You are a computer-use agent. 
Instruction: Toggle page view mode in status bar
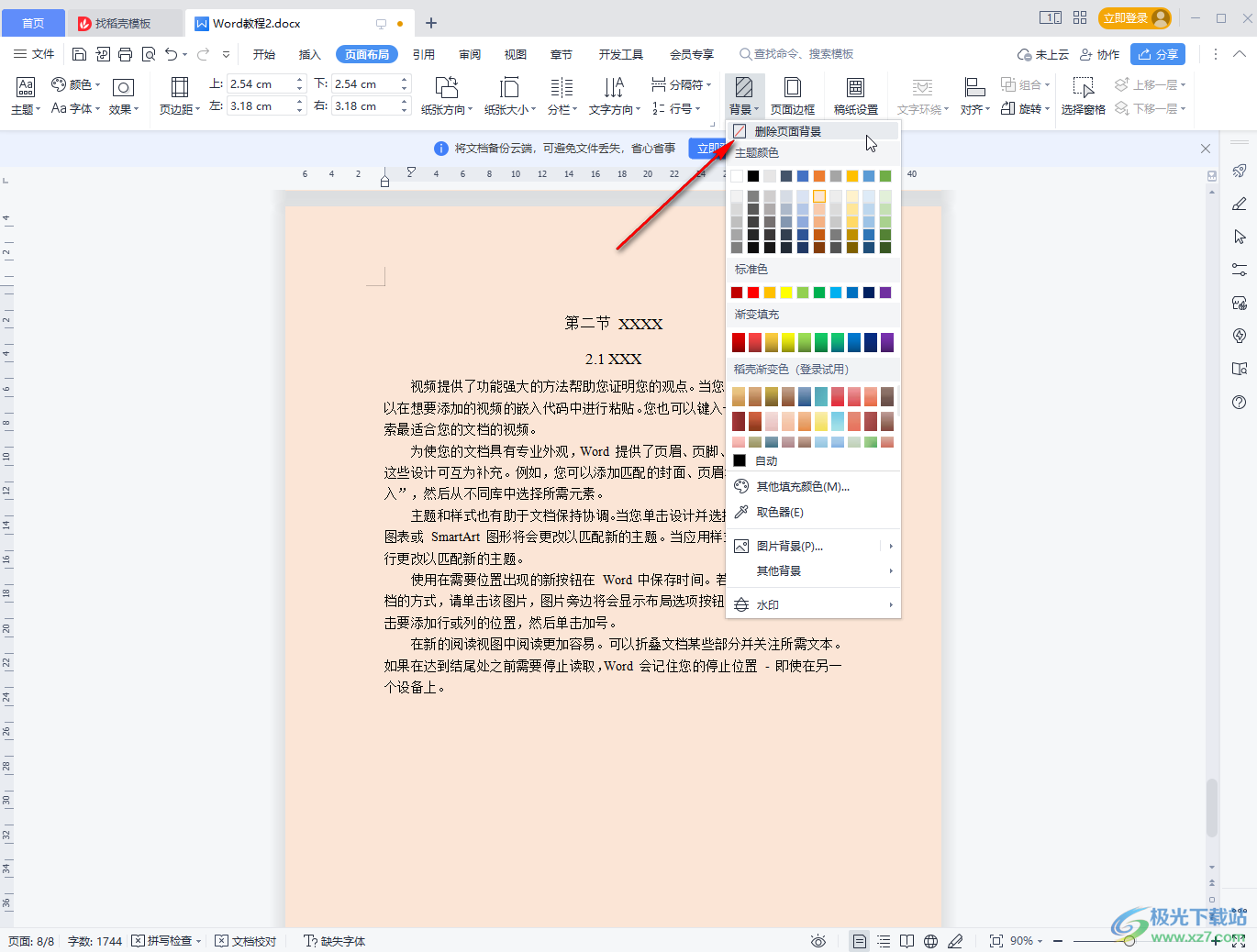tap(859, 941)
